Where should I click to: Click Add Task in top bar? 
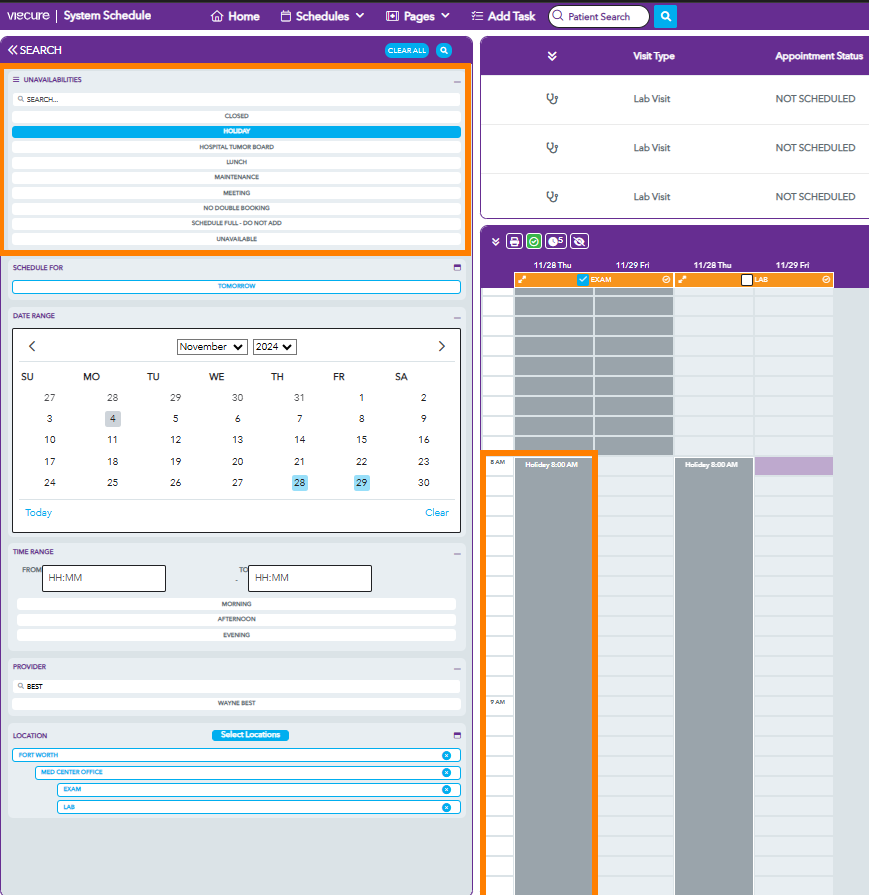tap(504, 17)
